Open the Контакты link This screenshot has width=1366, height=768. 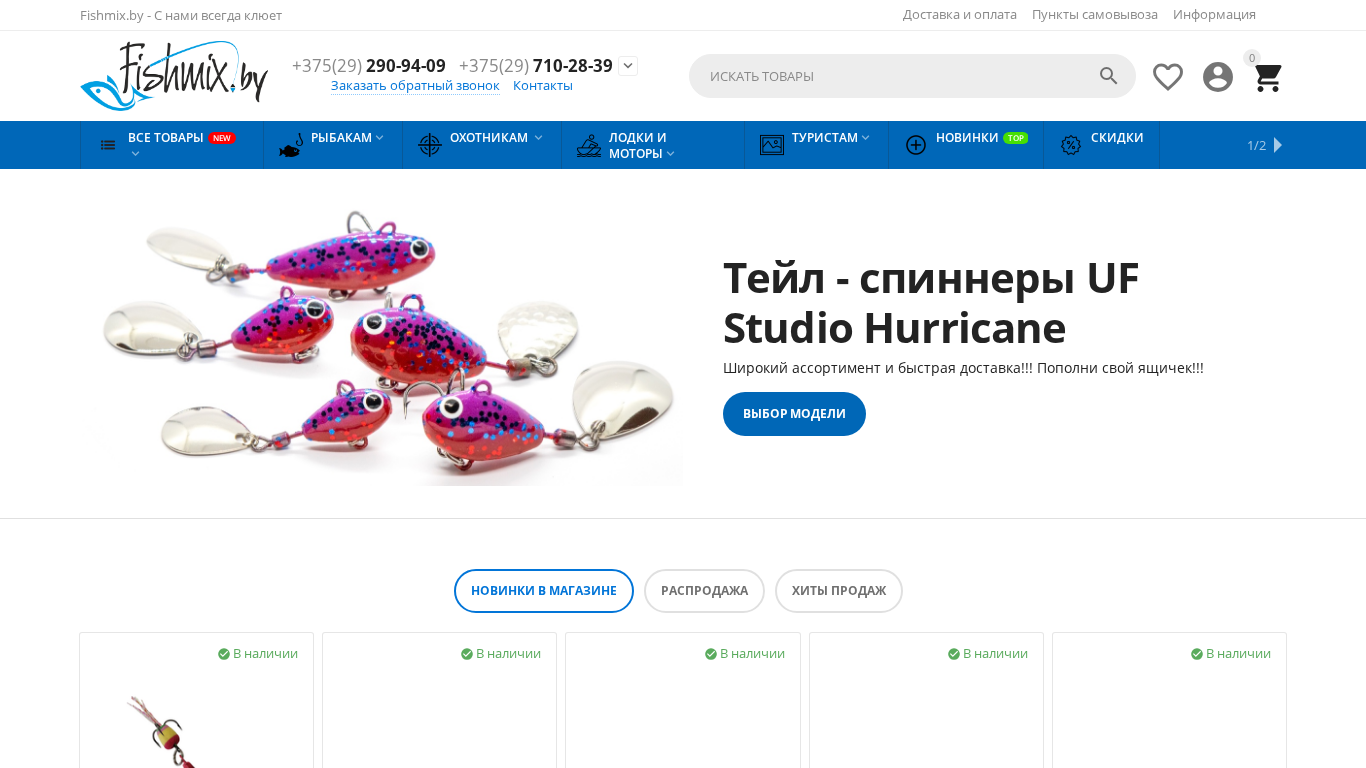click(x=543, y=86)
